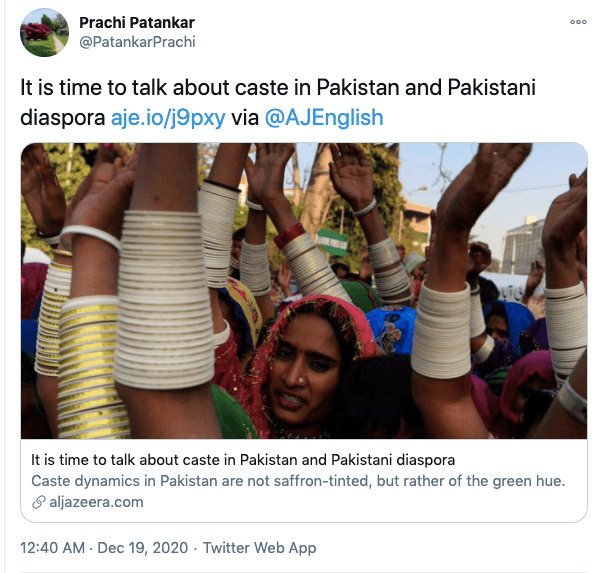Click the tweet text about Pakistani diaspora
Image resolution: width=601 pixels, height=573 pixels.
tap(278, 102)
